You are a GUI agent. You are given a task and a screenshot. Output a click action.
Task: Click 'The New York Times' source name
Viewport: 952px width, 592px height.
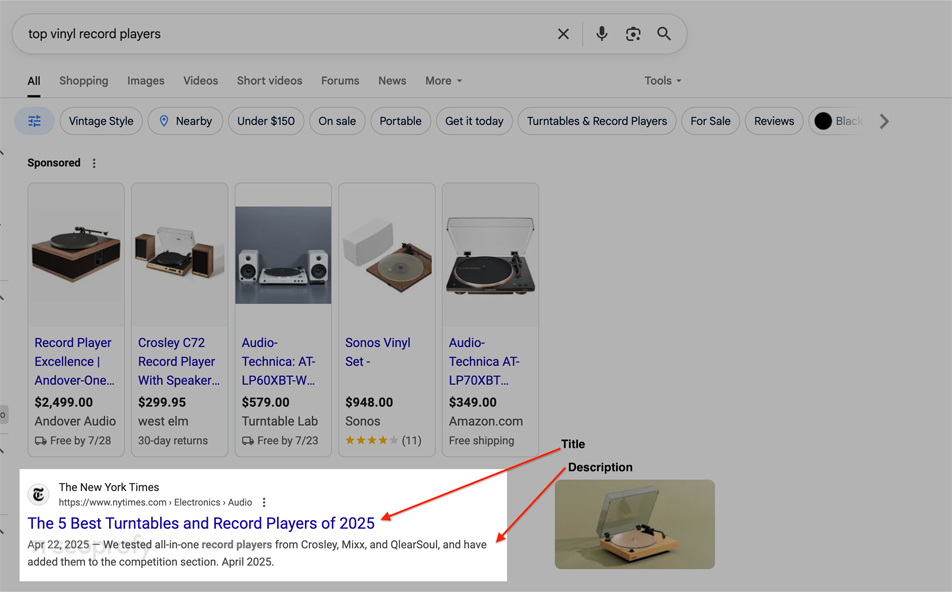pos(109,487)
